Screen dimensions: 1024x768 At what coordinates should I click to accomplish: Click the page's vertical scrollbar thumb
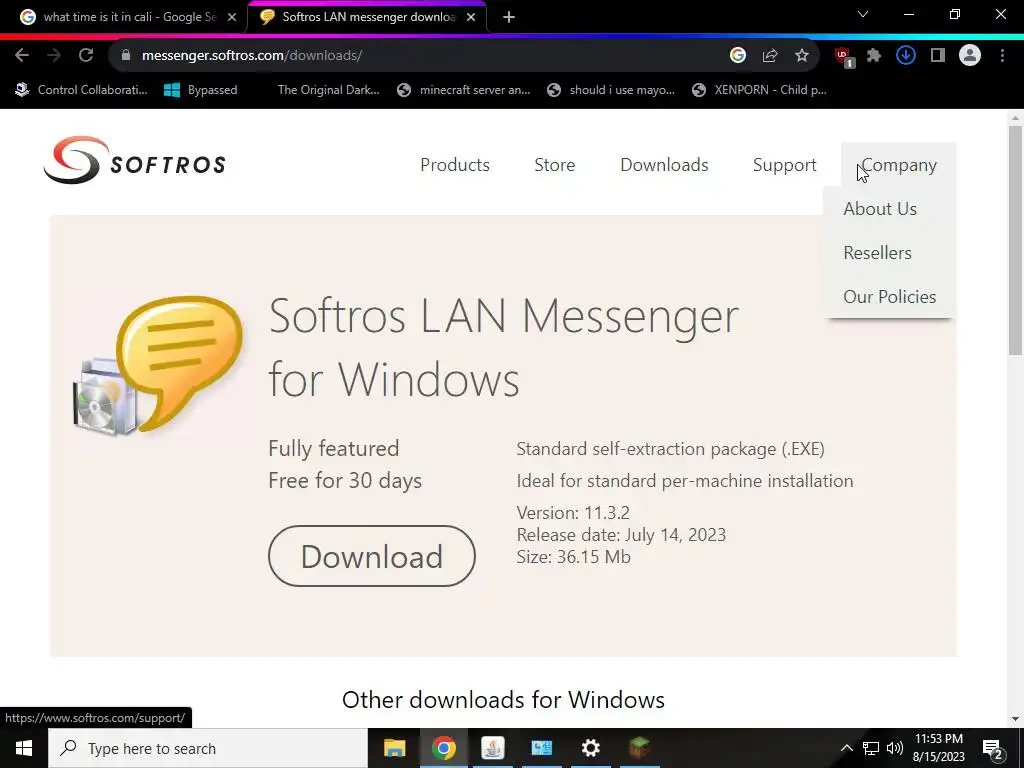[x=1015, y=240]
